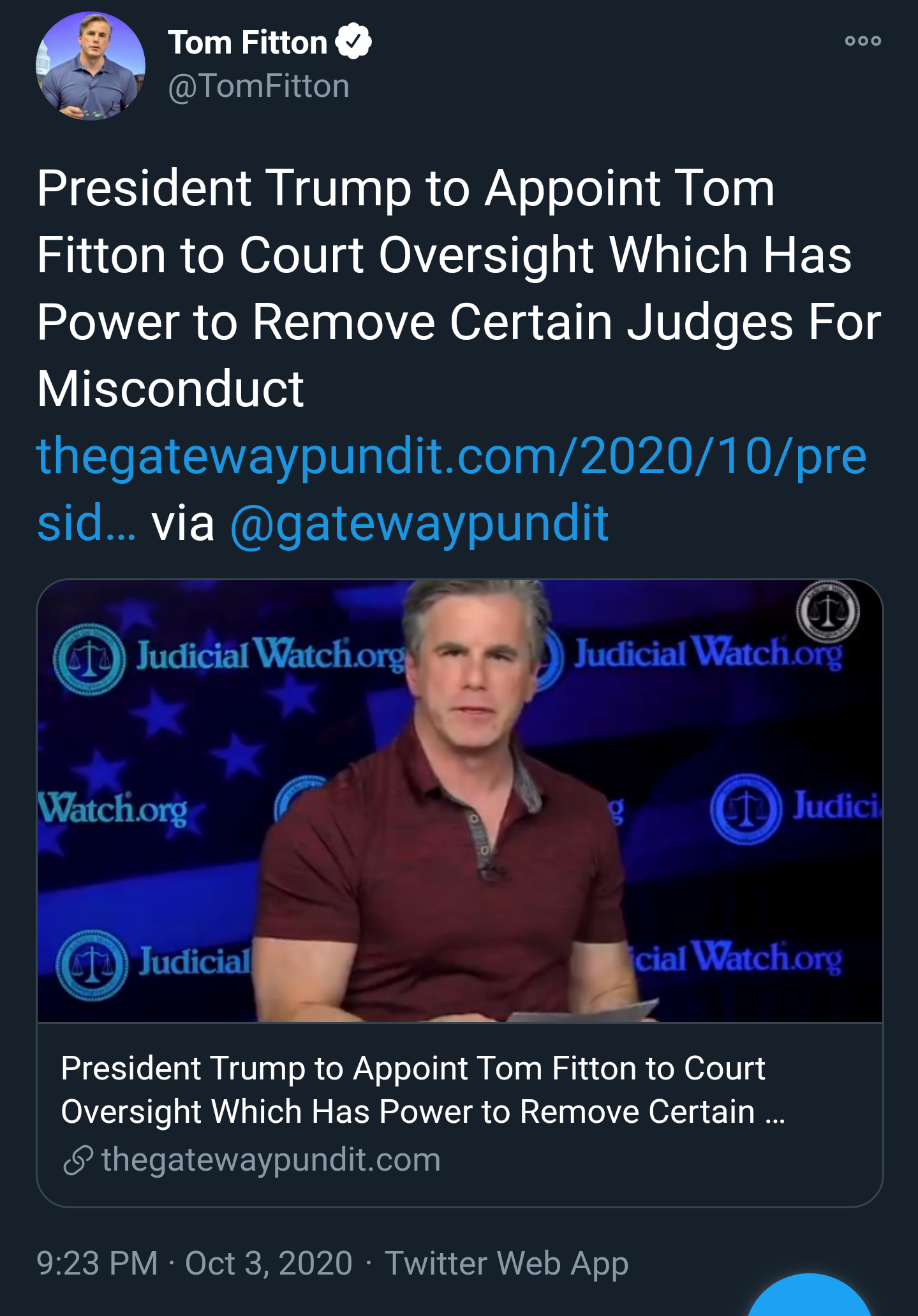Open the thegatewaypundit.com/2020/10 link in tweet
Screen dimensions: 918x1316
tap(450, 457)
